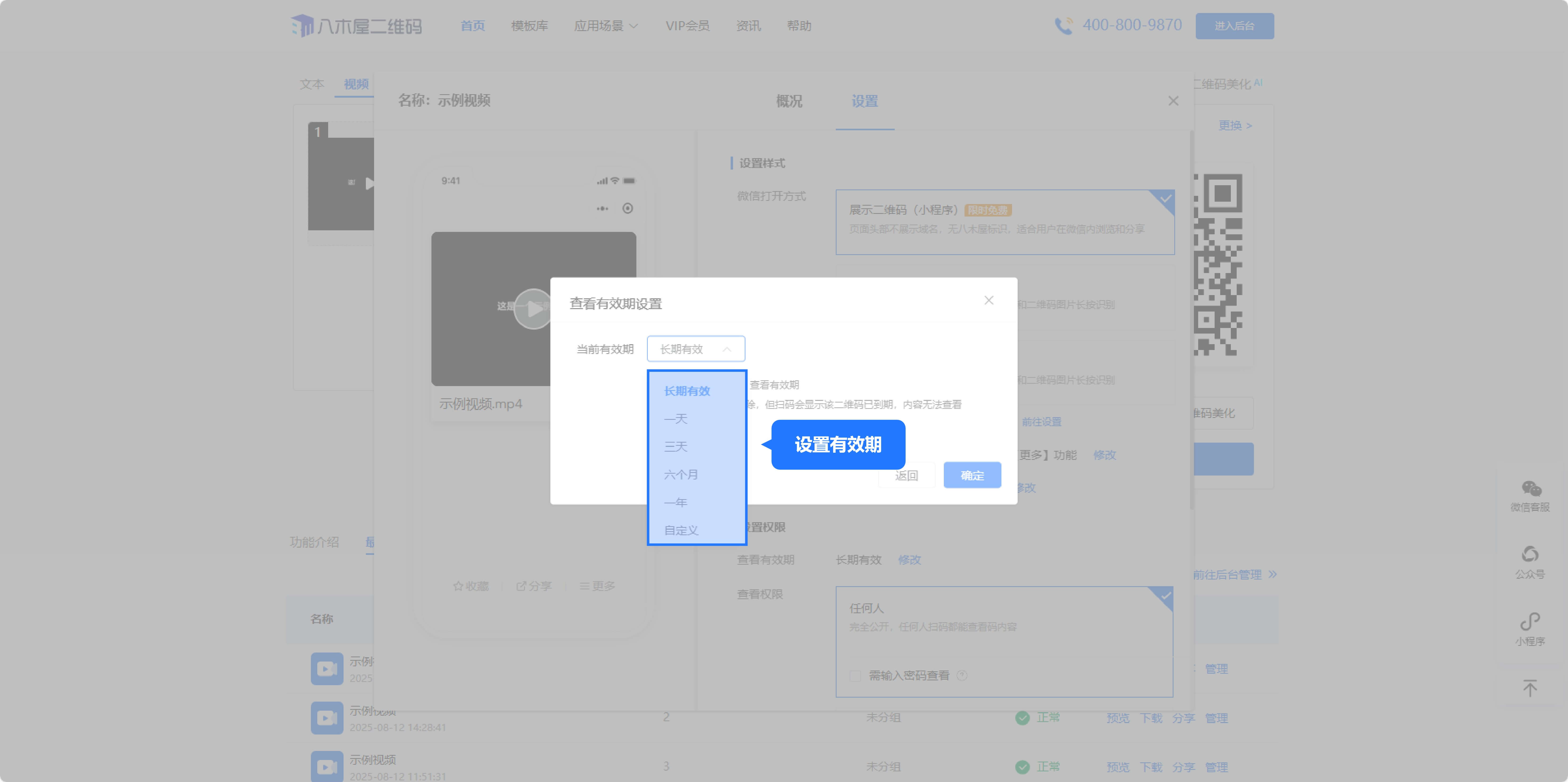Image resolution: width=1568 pixels, height=782 pixels.
Task: Click the settings panel vertical scrollbar
Action: click(1191, 317)
